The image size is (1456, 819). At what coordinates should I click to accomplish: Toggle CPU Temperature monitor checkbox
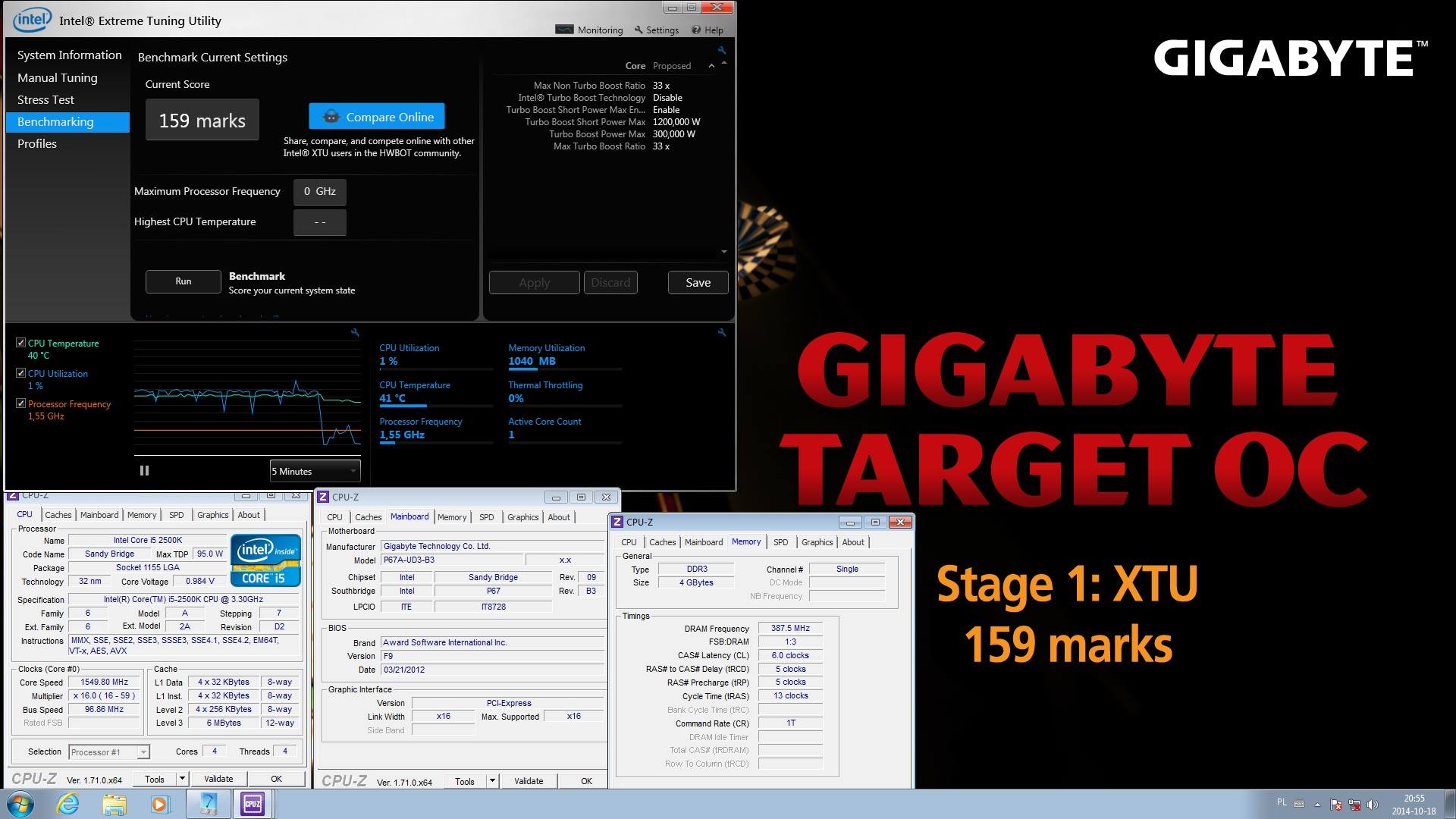click(20, 343)
